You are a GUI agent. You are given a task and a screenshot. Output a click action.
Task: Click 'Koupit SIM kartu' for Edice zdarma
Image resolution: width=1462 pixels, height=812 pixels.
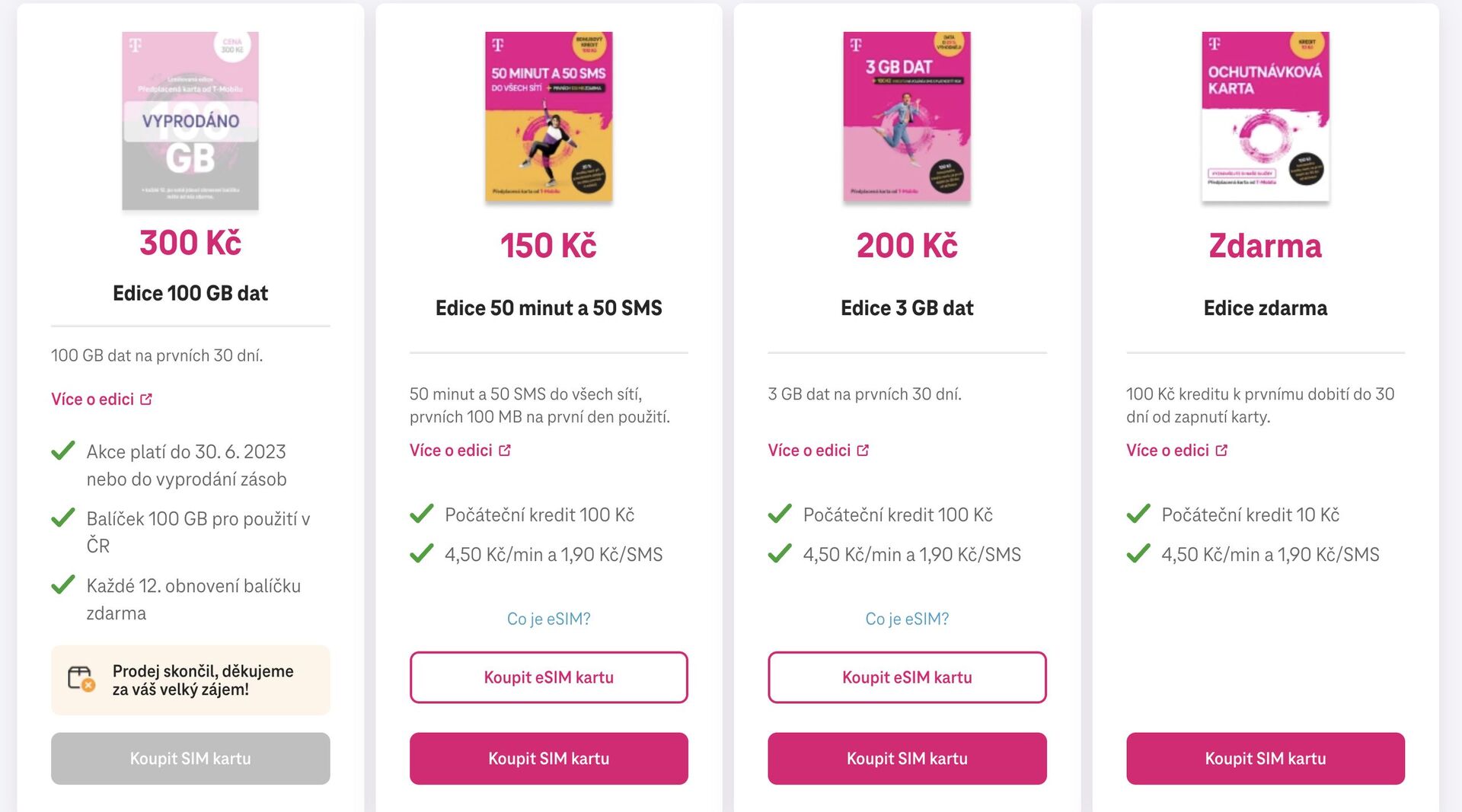1265,758
